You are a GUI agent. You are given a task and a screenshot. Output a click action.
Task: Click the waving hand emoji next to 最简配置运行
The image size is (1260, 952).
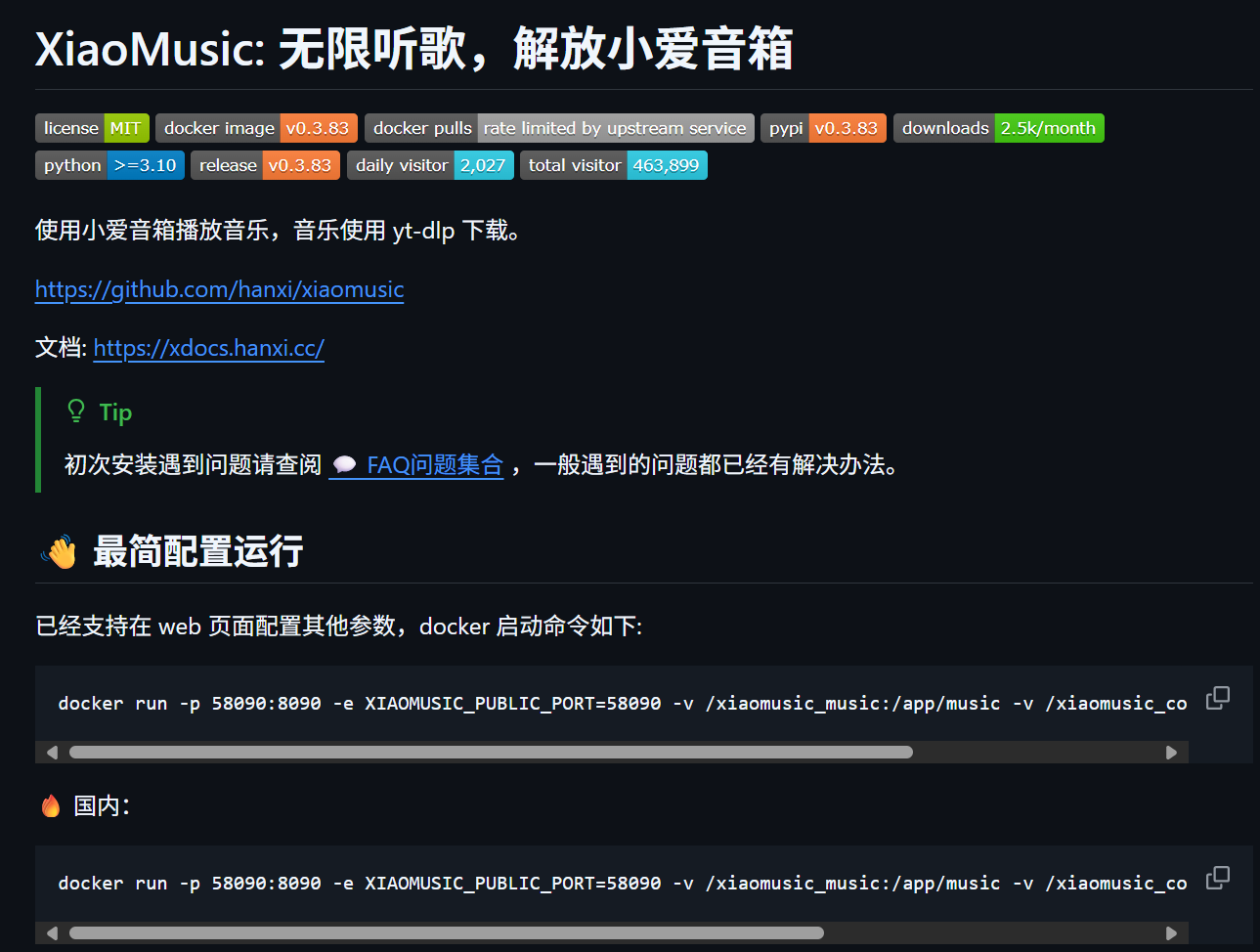(x=59, y=550)
